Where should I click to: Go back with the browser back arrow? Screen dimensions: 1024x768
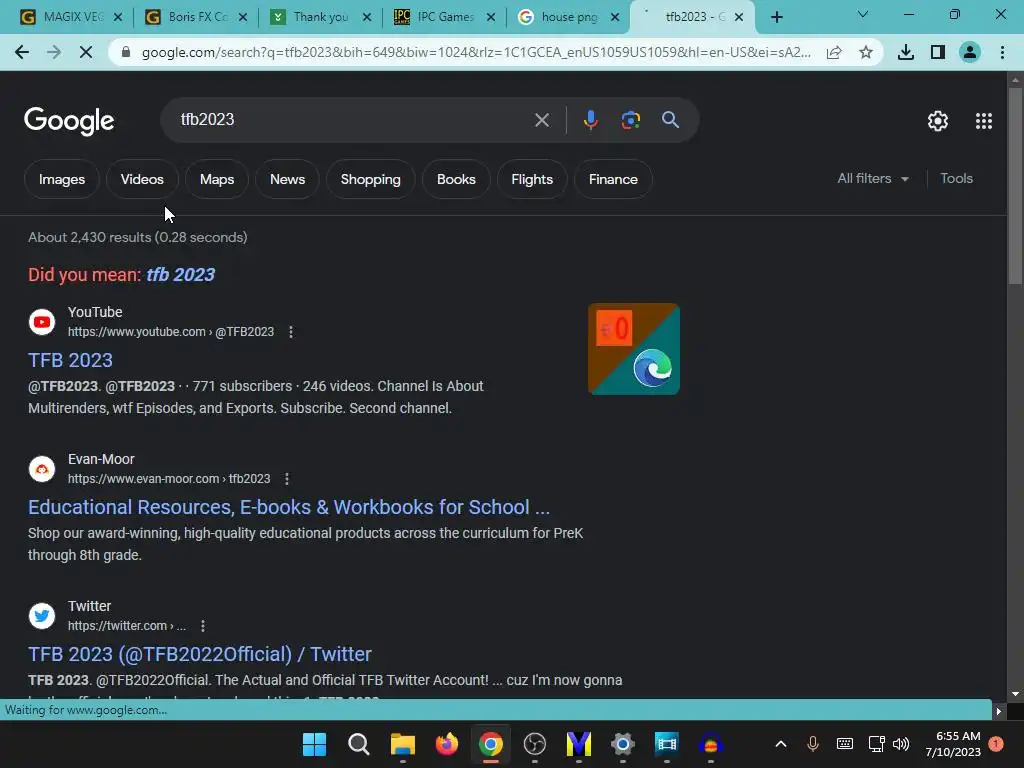pyautogui.click(x=22, y=52)
